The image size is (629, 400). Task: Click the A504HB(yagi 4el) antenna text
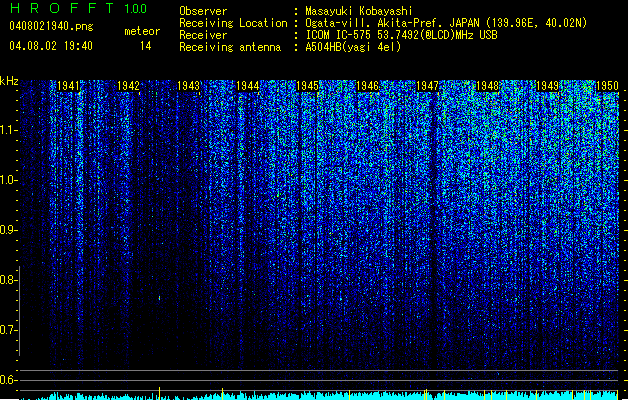point(353,47)
